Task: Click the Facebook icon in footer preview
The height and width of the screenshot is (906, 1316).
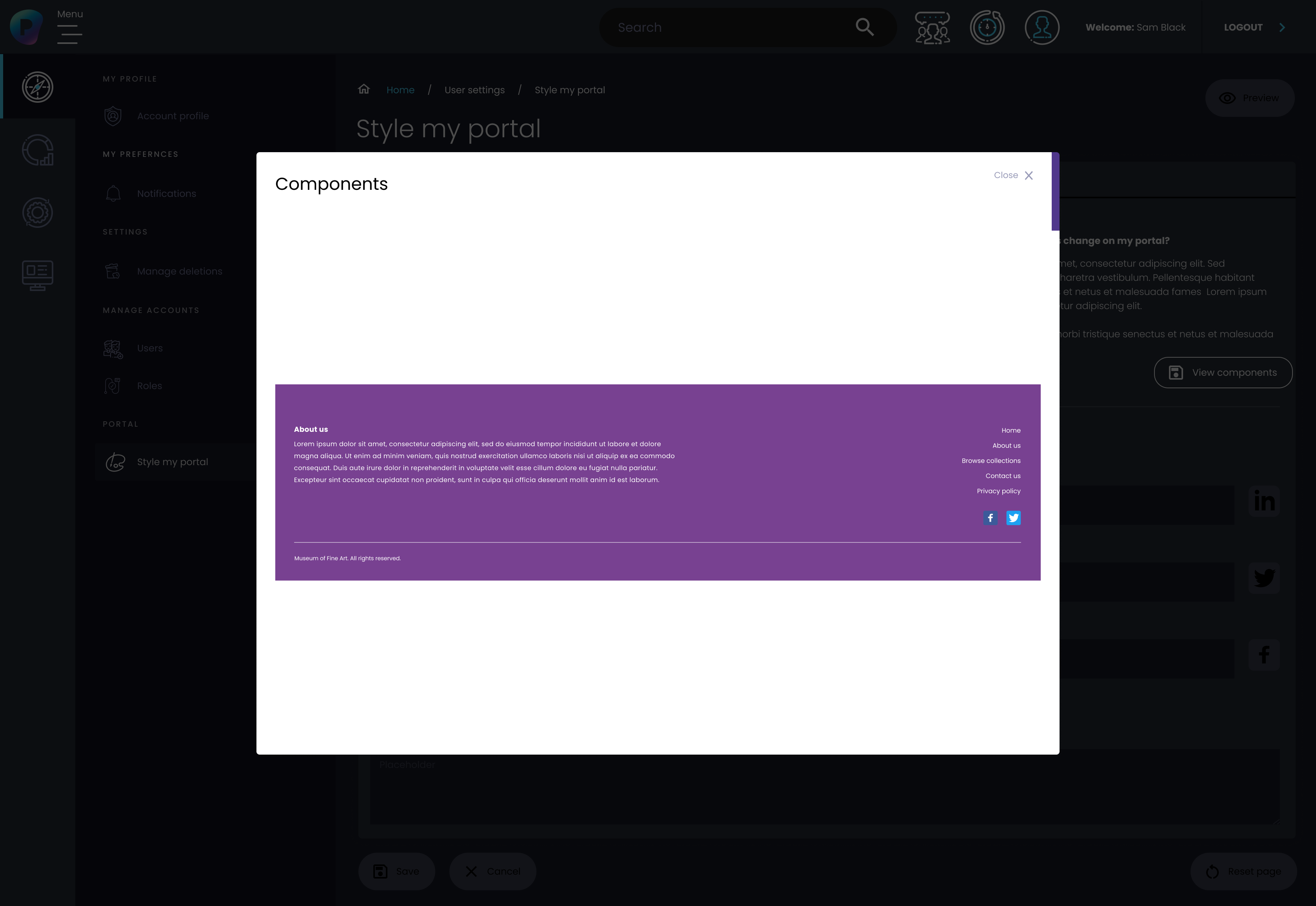Action: coord(990,518)
